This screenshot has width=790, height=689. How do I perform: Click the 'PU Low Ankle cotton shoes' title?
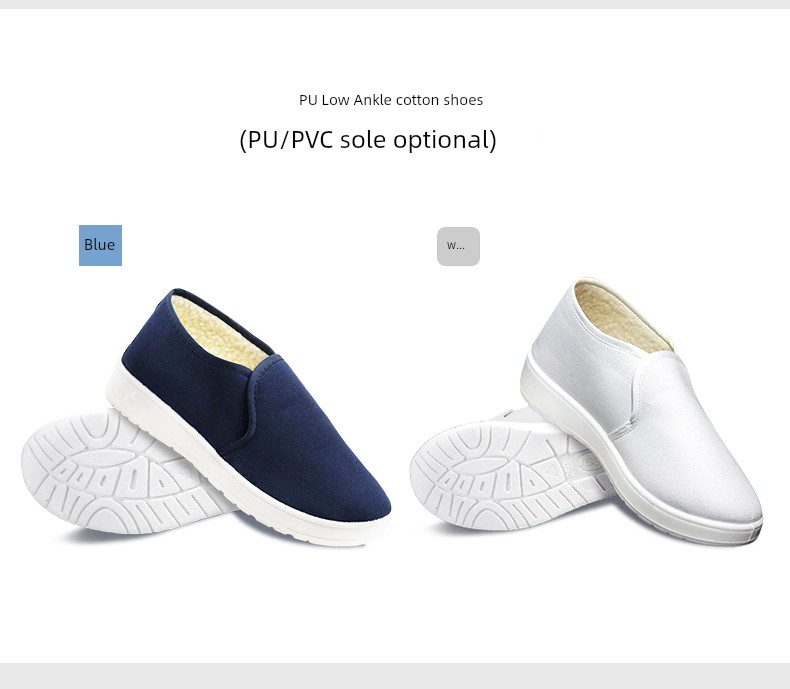tap(391, 100)
